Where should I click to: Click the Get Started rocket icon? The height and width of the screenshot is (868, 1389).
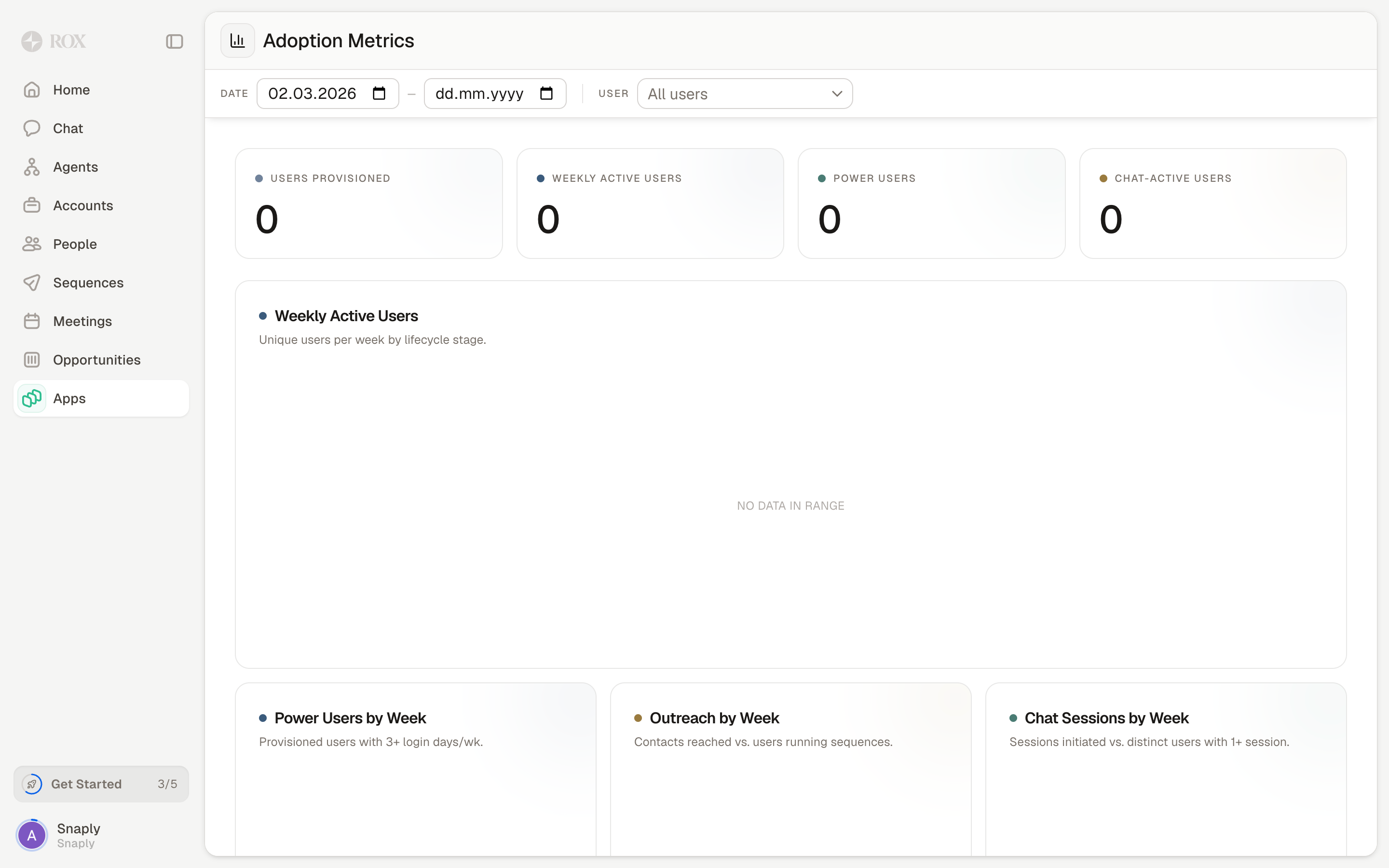tap(31, 784)
